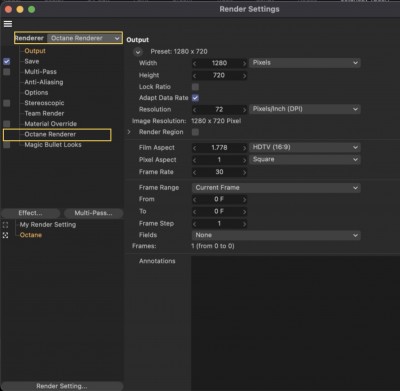Open the Preset chevron button
This screenshot has height=391, width=400.
(x=138, y=52)
